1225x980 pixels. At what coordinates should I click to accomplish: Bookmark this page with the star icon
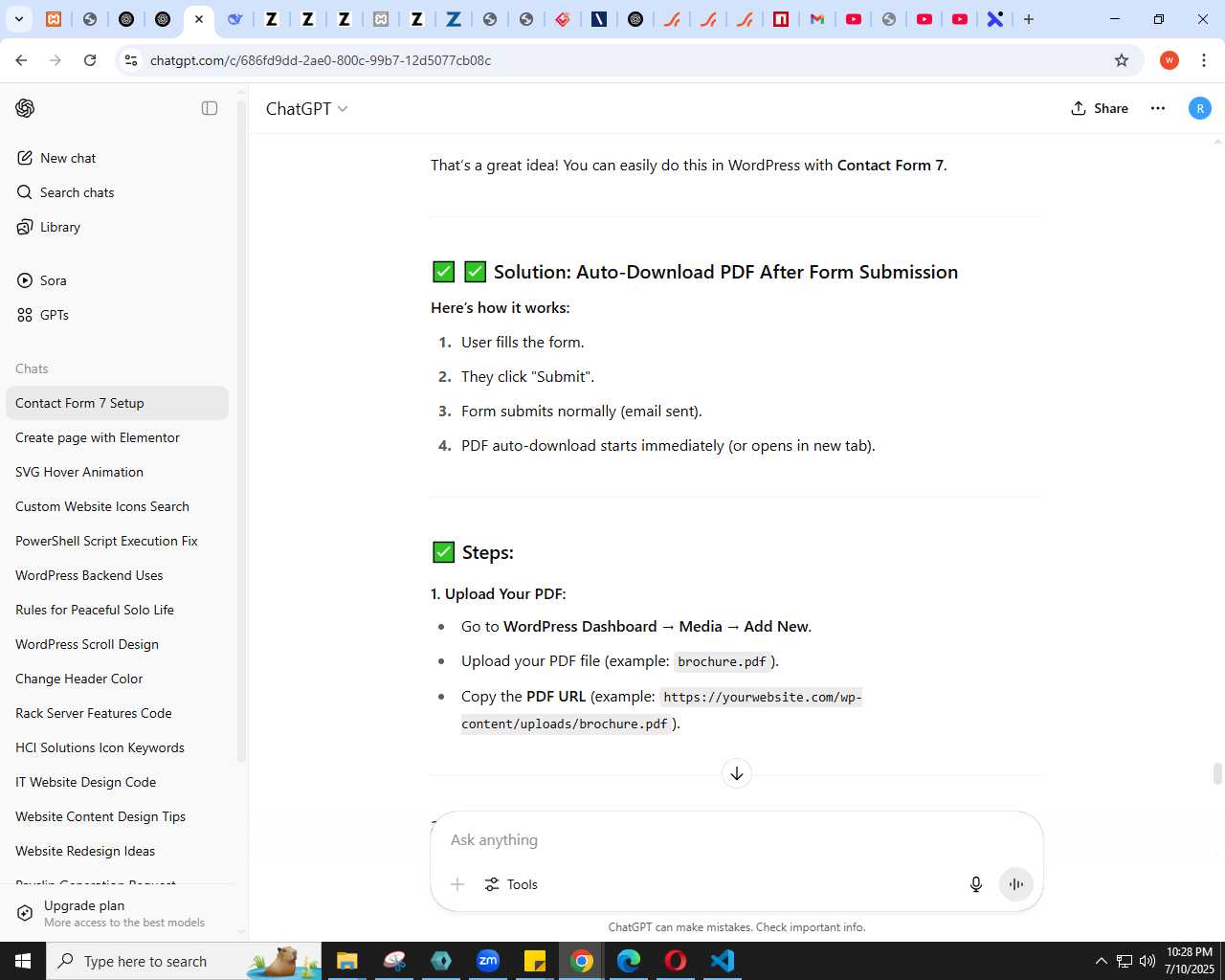1122,60
